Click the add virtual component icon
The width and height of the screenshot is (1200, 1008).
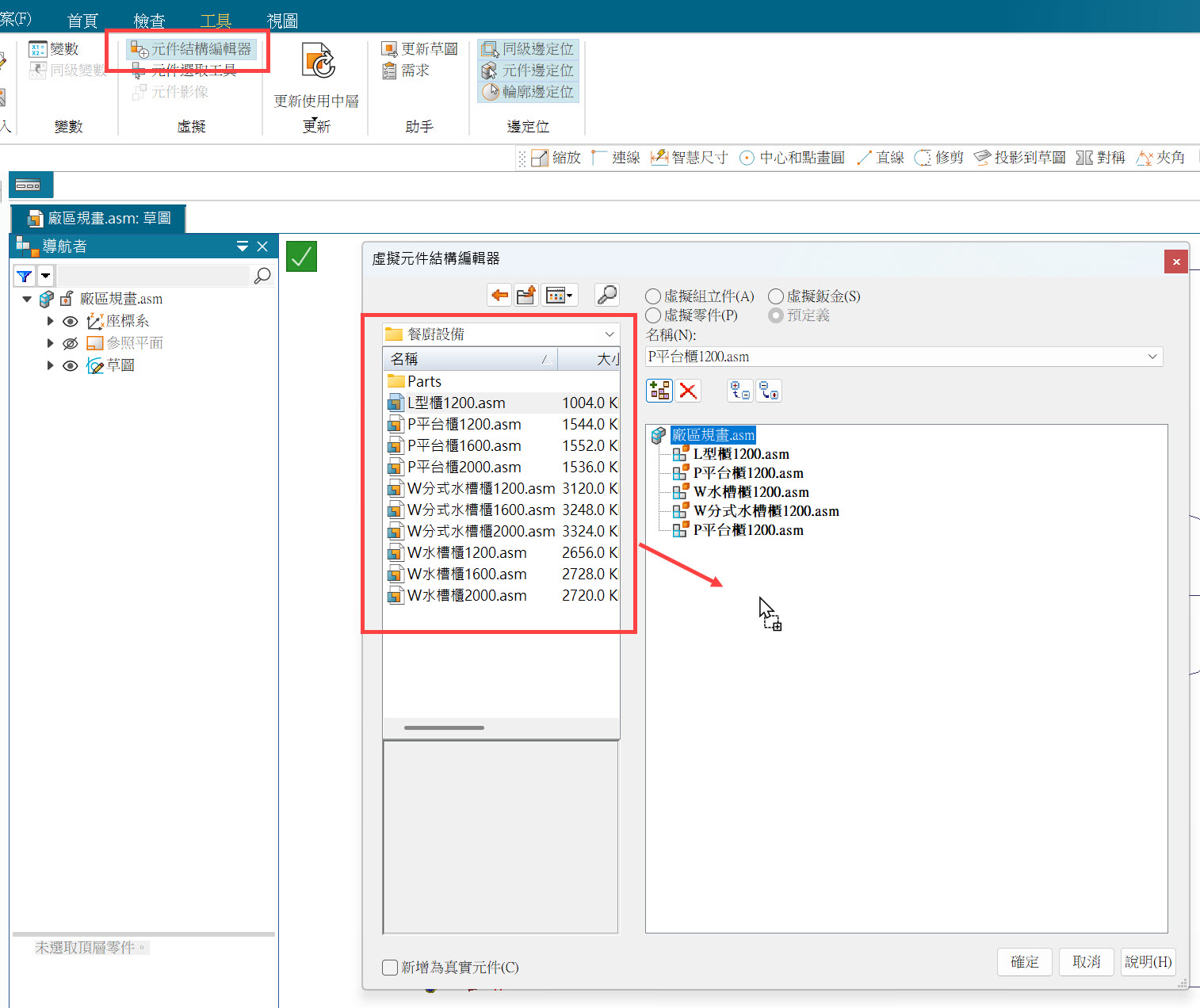pyautogui.click(x=659, y=391)
